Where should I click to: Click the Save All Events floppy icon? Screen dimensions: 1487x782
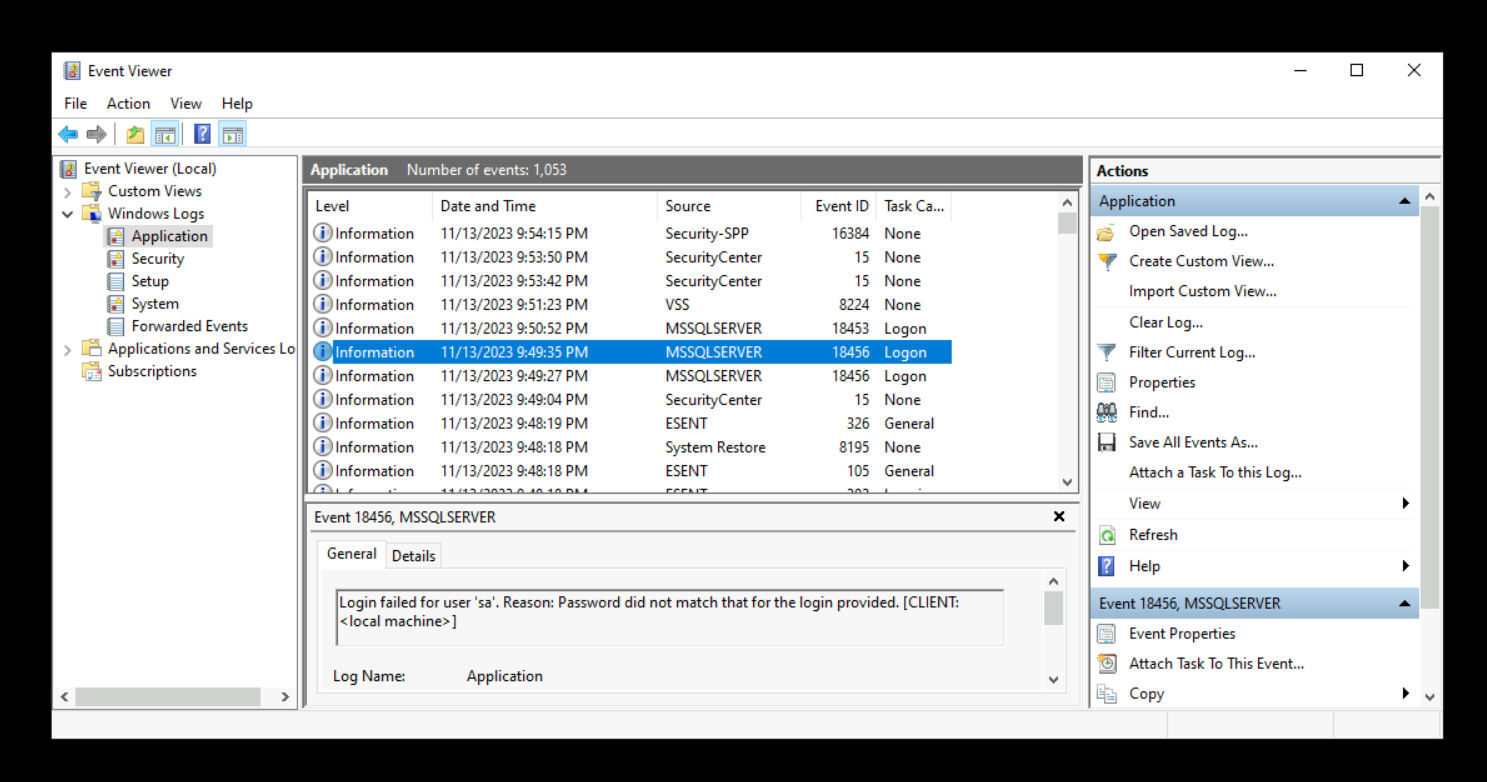coord(1107,442)
